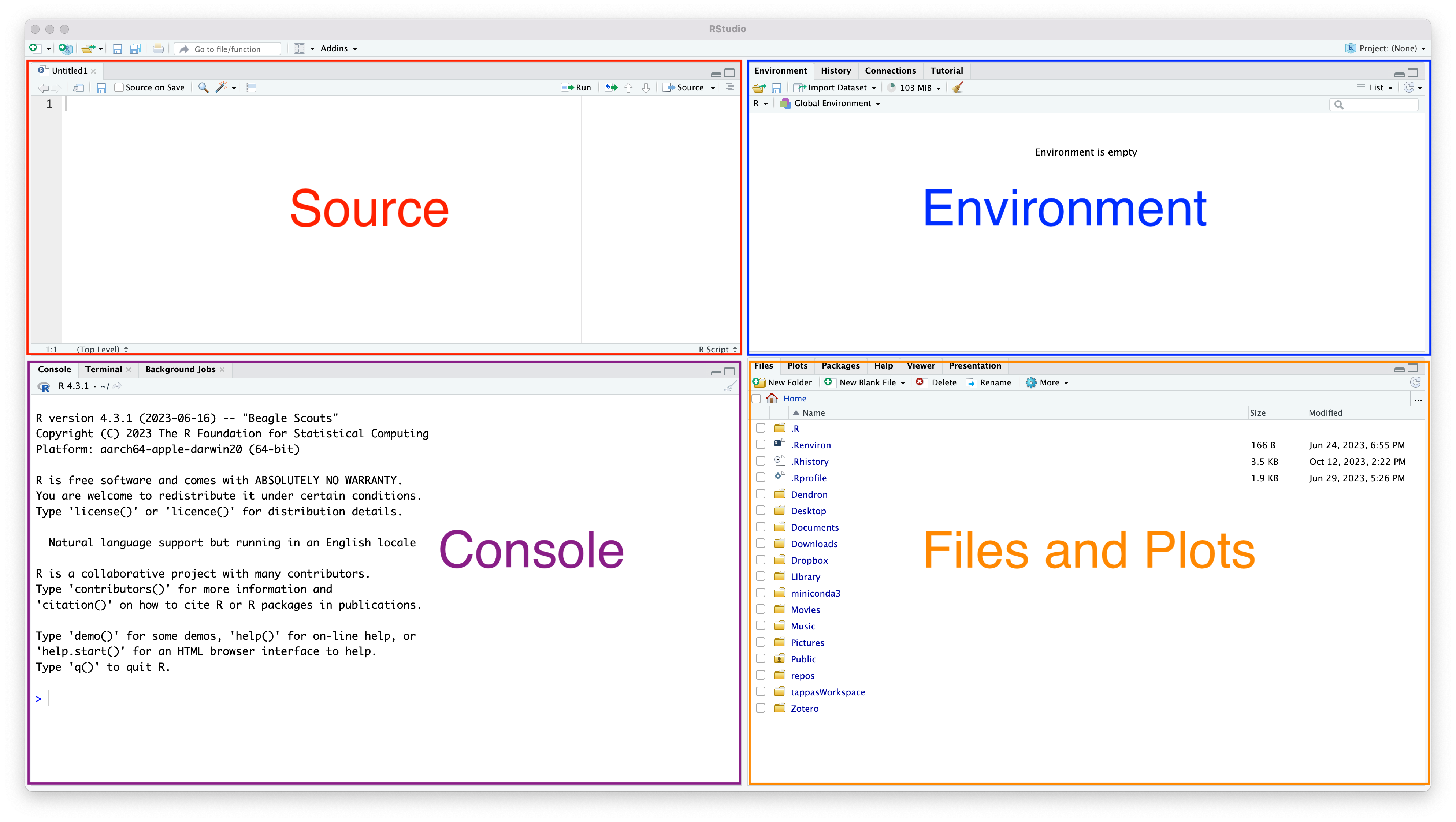1456x822 pixels.
Task: Enable the Source on Save checkbox
Action: click(119, 87)
